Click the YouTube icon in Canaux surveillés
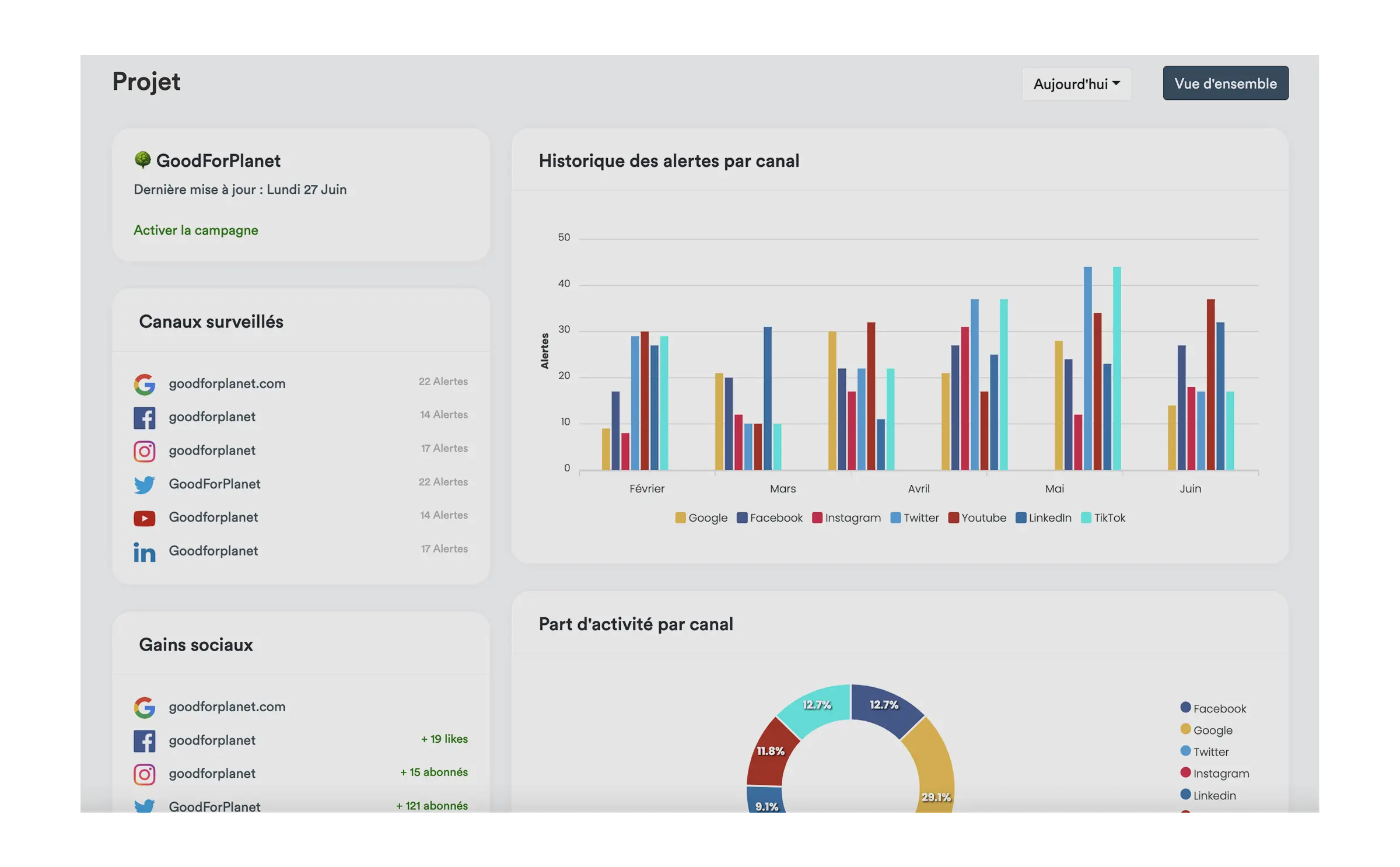1400x867 pixels. [x=144, y=518]
